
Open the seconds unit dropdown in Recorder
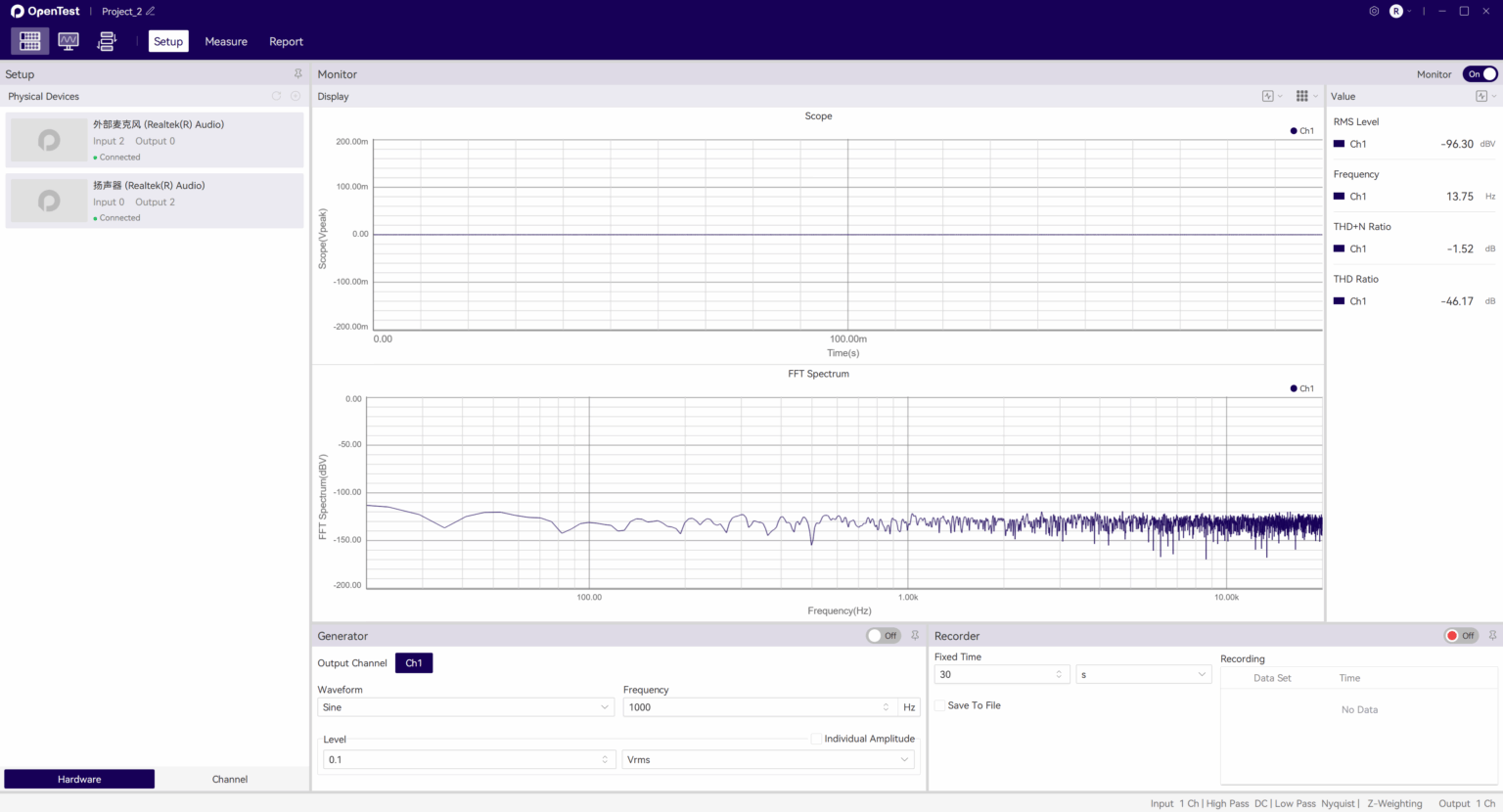(x=1143, y=673)
